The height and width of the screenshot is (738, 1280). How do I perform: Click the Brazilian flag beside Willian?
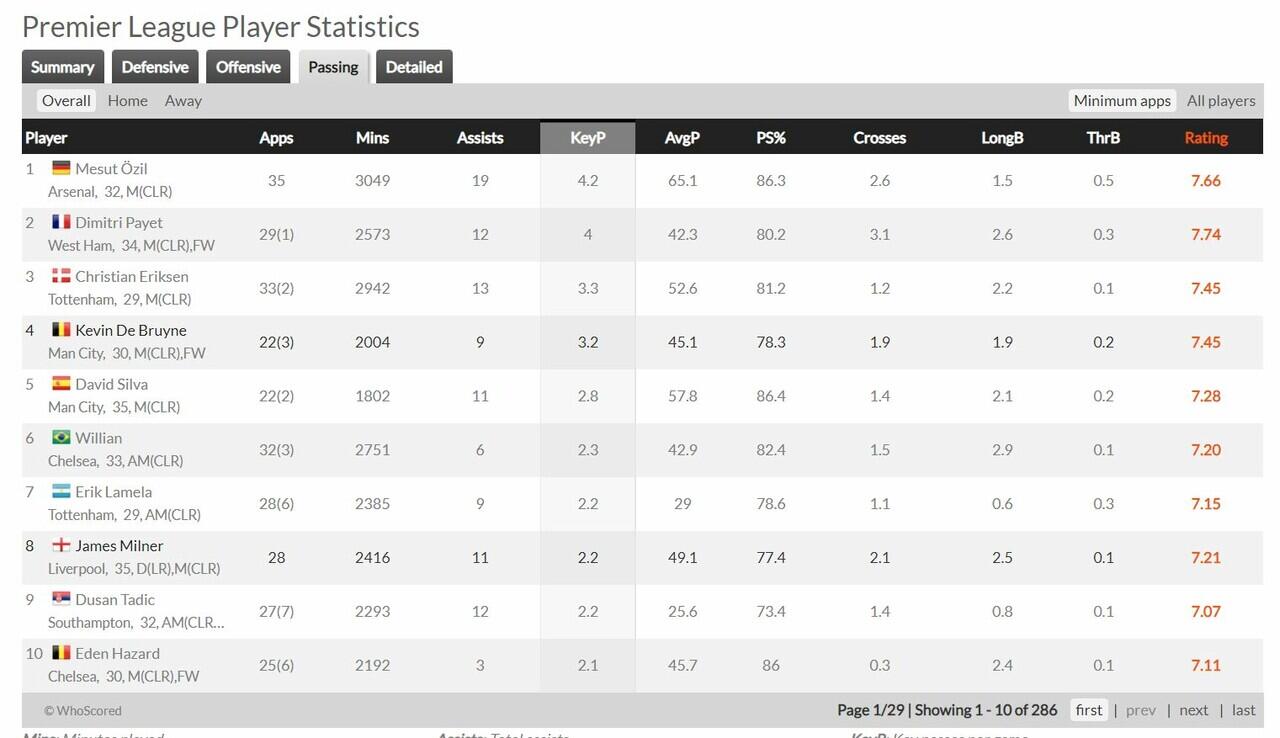tap(61, 438)
